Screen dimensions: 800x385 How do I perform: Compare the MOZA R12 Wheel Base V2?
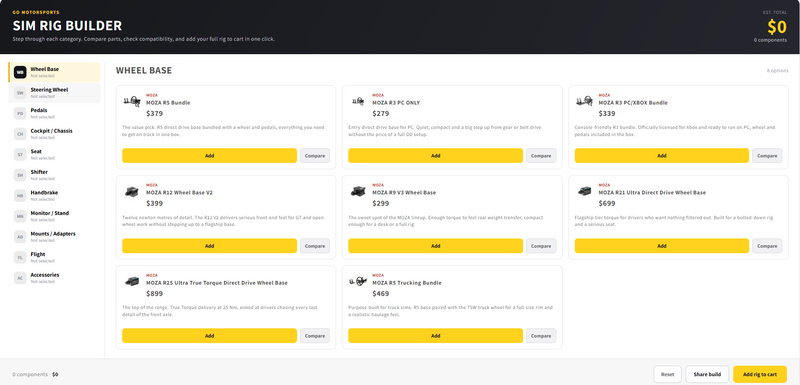pos(315,246)
